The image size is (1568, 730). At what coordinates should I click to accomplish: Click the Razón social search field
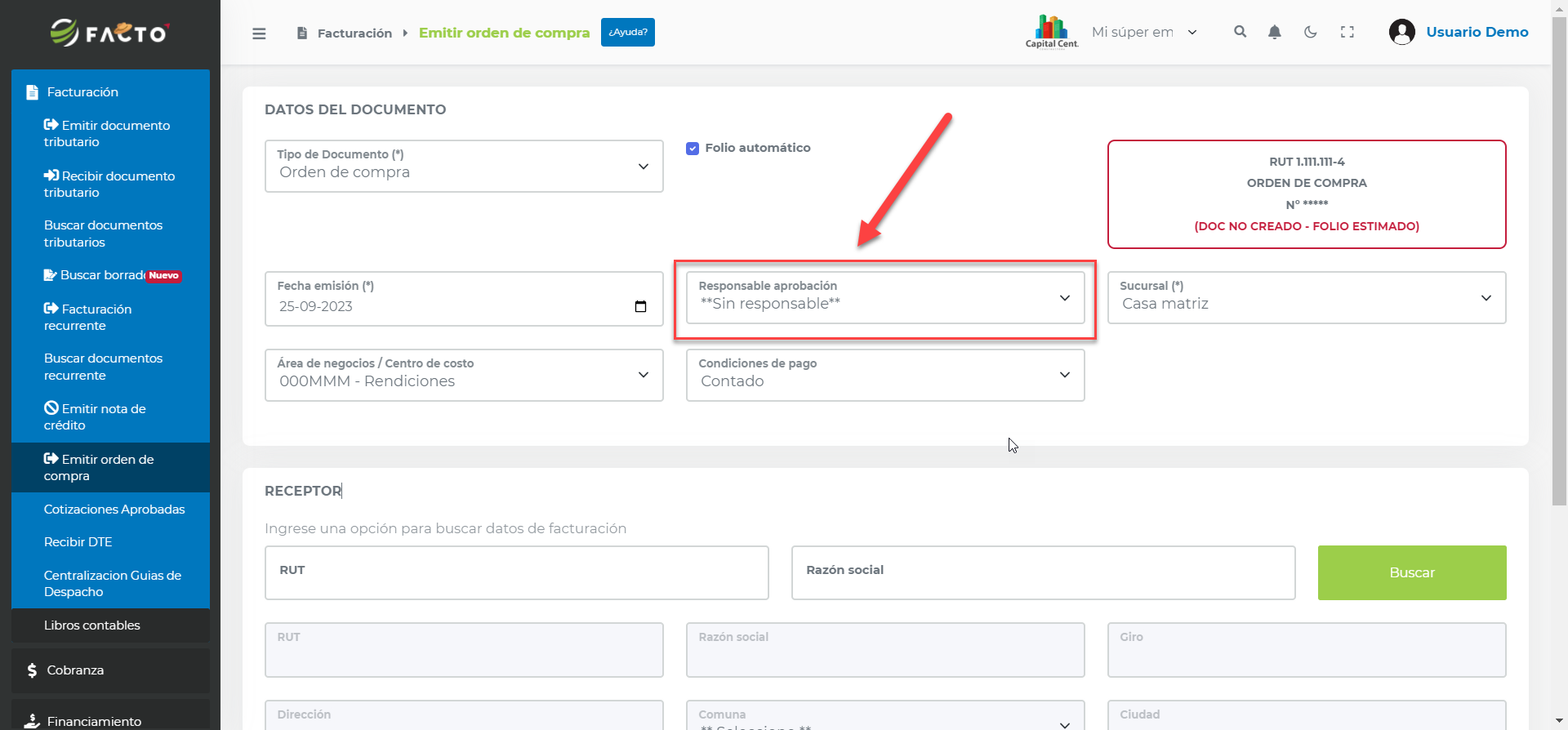[x=1042, y=572]
